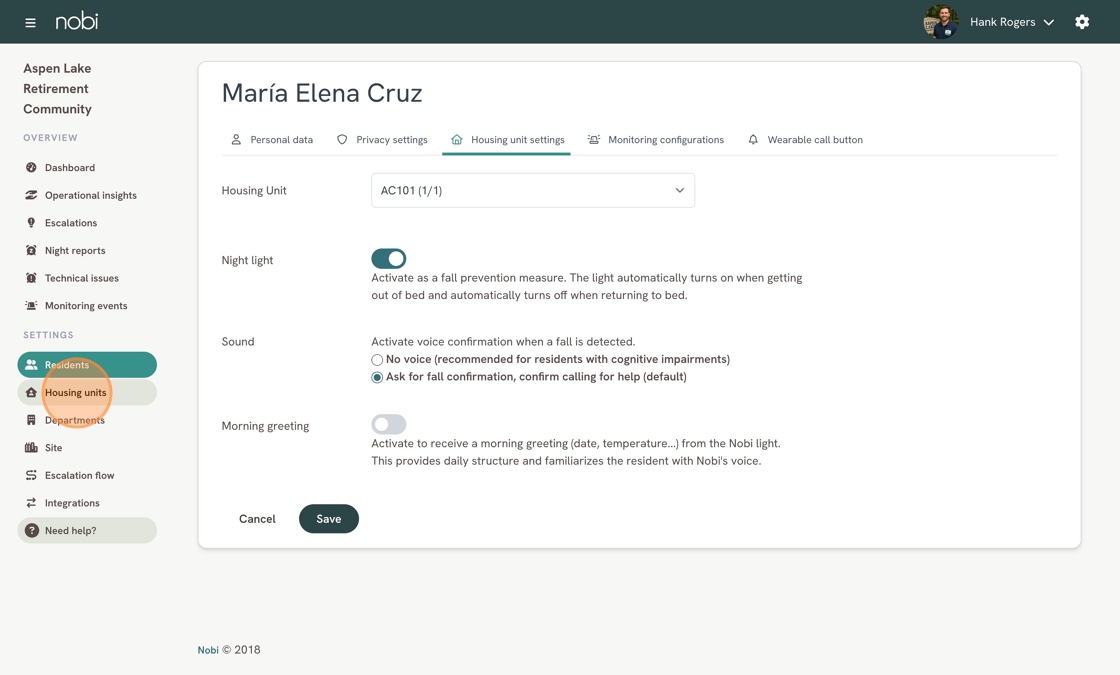Click the Save button
This screenshot has height=675, width=1120.
pos(329,519)
